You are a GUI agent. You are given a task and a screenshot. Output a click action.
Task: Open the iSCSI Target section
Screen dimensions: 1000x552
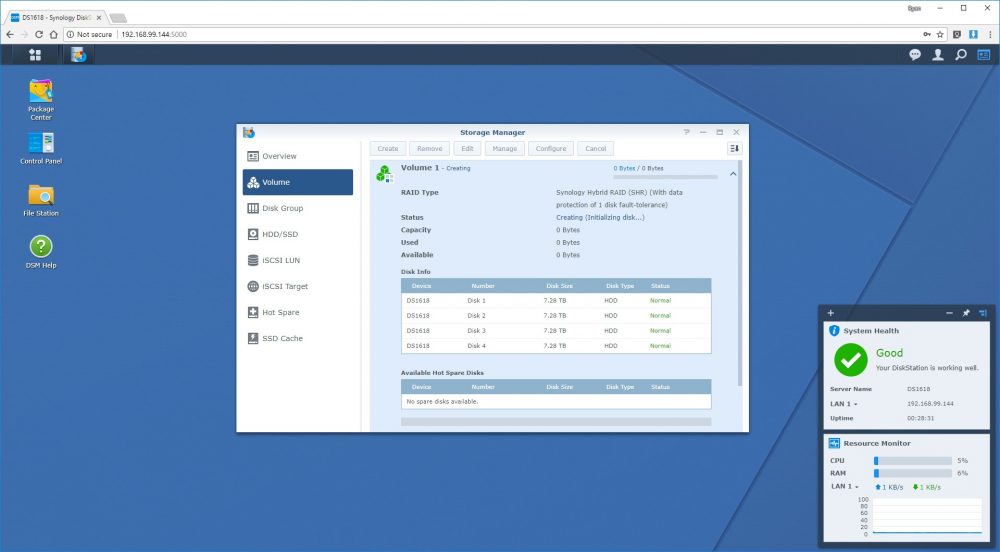298,287
